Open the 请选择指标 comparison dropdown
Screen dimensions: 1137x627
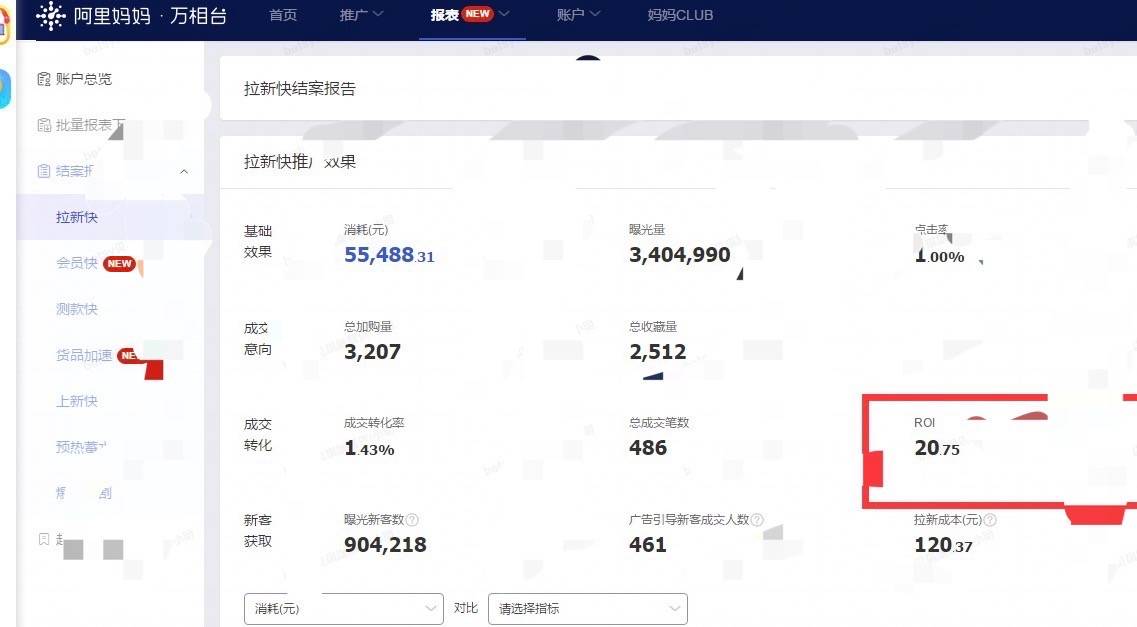click(587, 608)
